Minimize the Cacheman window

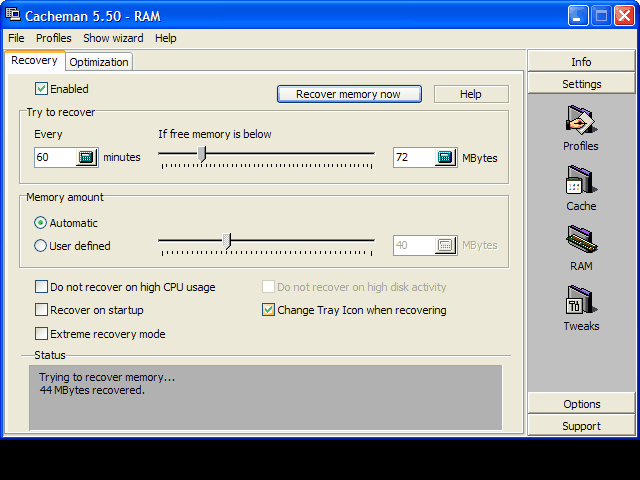(578, 16)
